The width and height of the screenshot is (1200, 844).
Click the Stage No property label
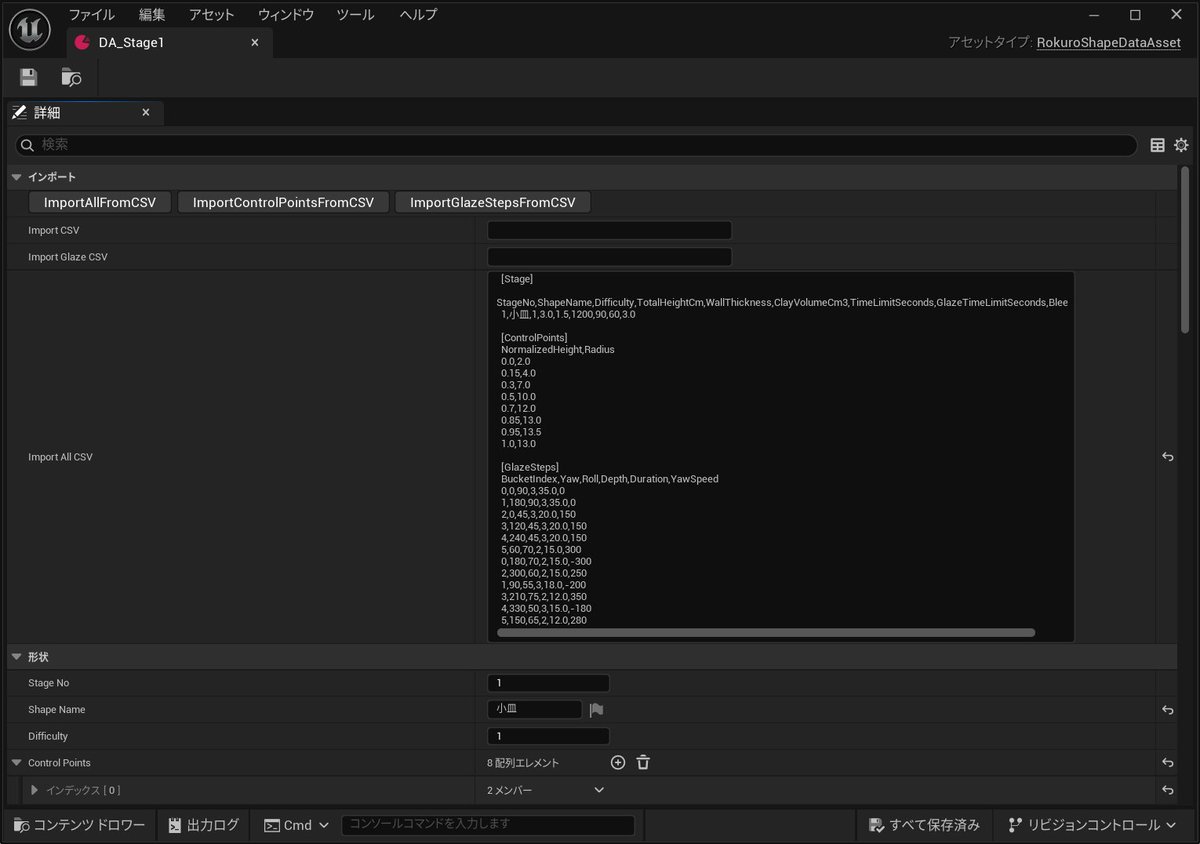tap(49, 683)
